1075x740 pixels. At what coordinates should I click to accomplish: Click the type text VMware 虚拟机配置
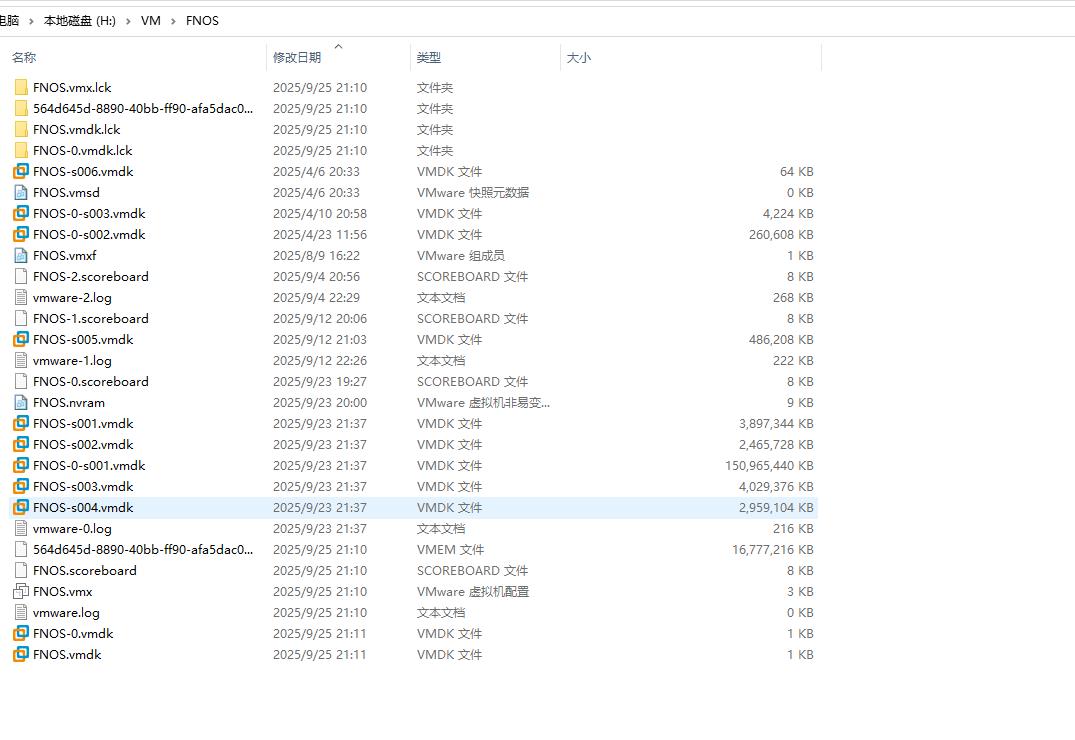click(x=473, y=591)
